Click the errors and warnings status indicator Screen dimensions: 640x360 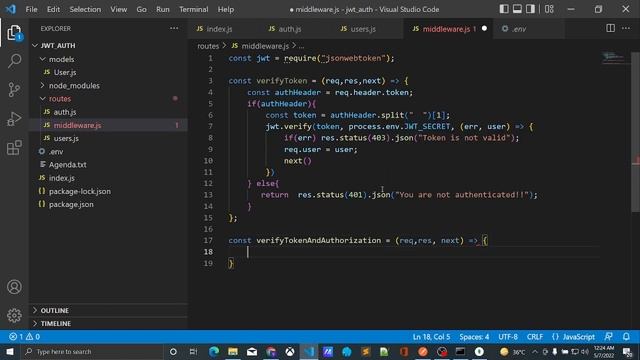(24, 337)
